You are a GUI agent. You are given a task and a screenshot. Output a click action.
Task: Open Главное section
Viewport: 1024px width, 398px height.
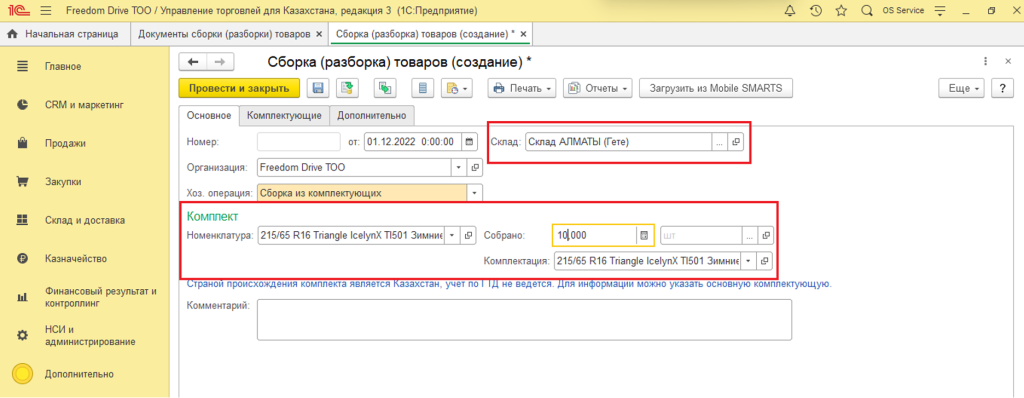(x=63, y=66)
